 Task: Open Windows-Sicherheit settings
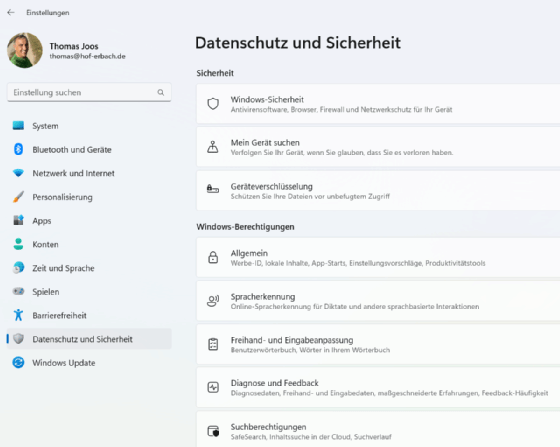[378, 104]
